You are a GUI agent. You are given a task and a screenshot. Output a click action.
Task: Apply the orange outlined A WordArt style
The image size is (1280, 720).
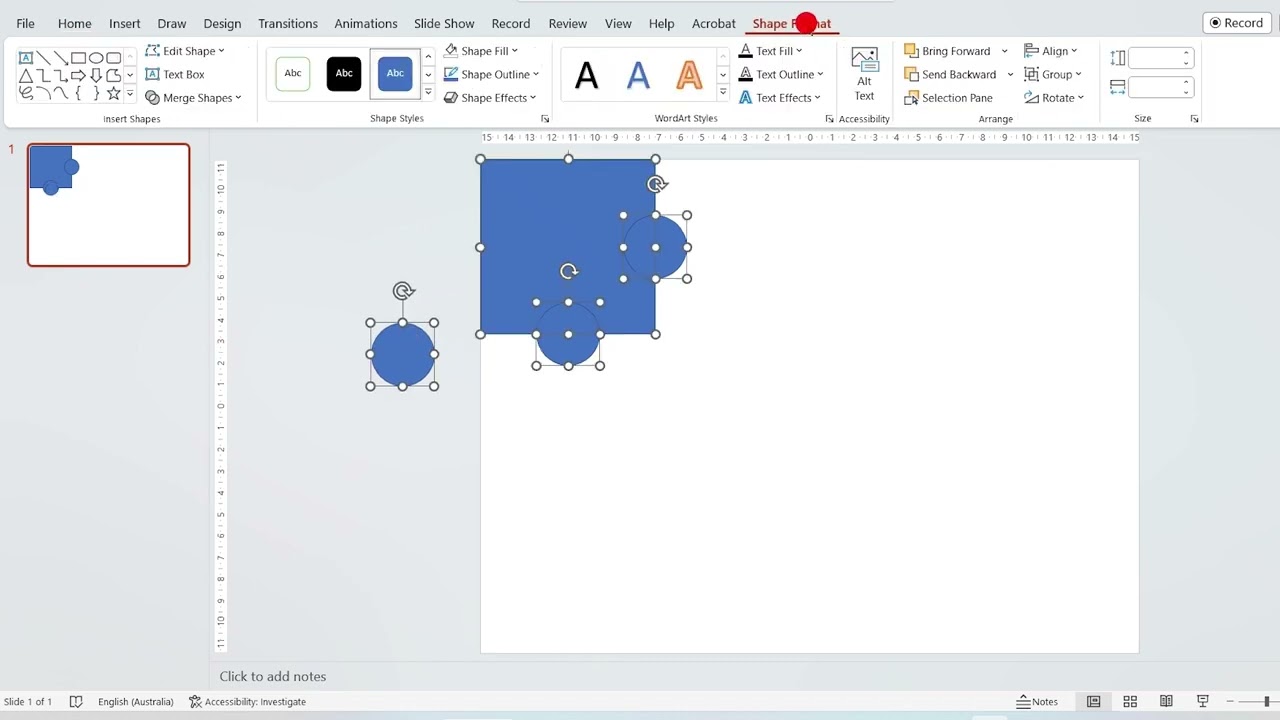(x=689, y=75)
